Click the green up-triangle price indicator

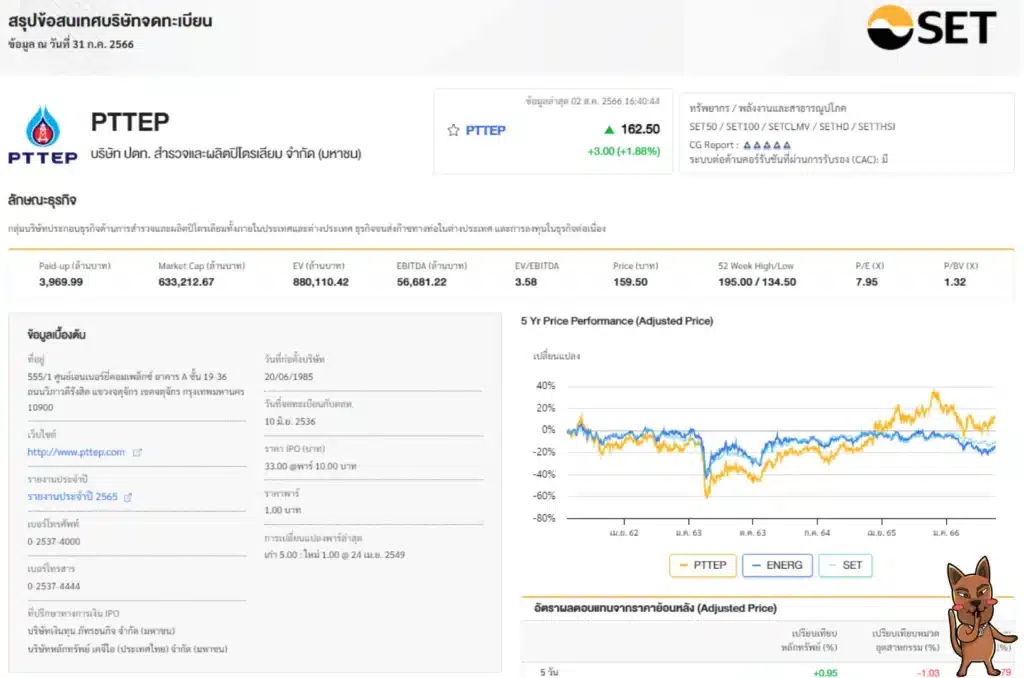click(x=609, y=130)
